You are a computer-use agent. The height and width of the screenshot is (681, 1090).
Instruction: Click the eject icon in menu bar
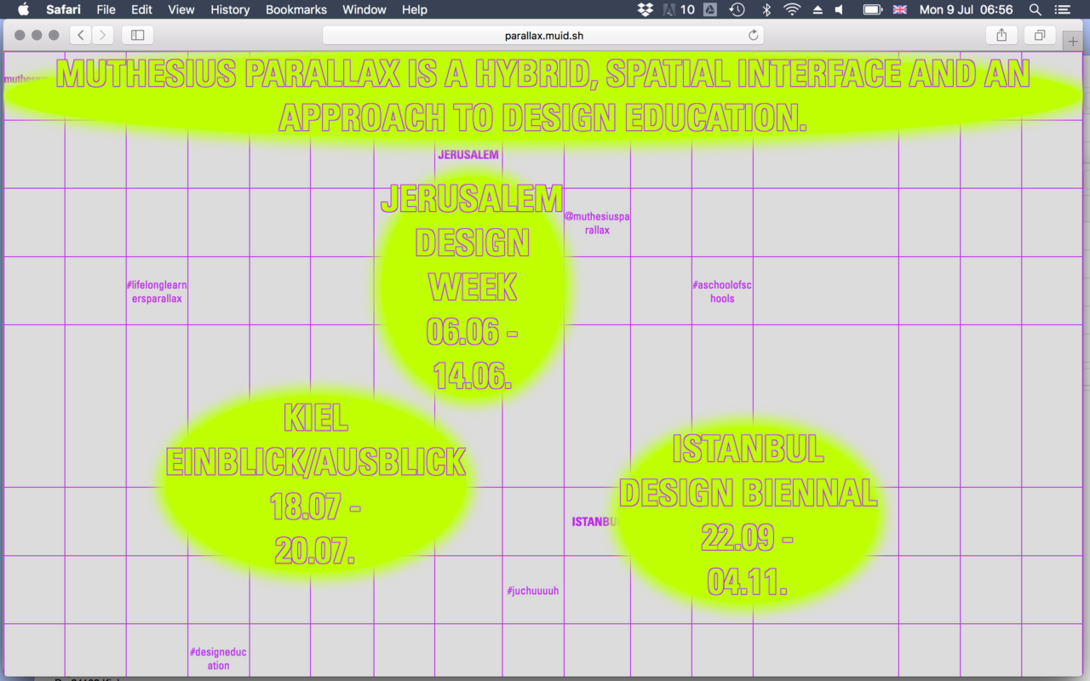click(818, 10)
